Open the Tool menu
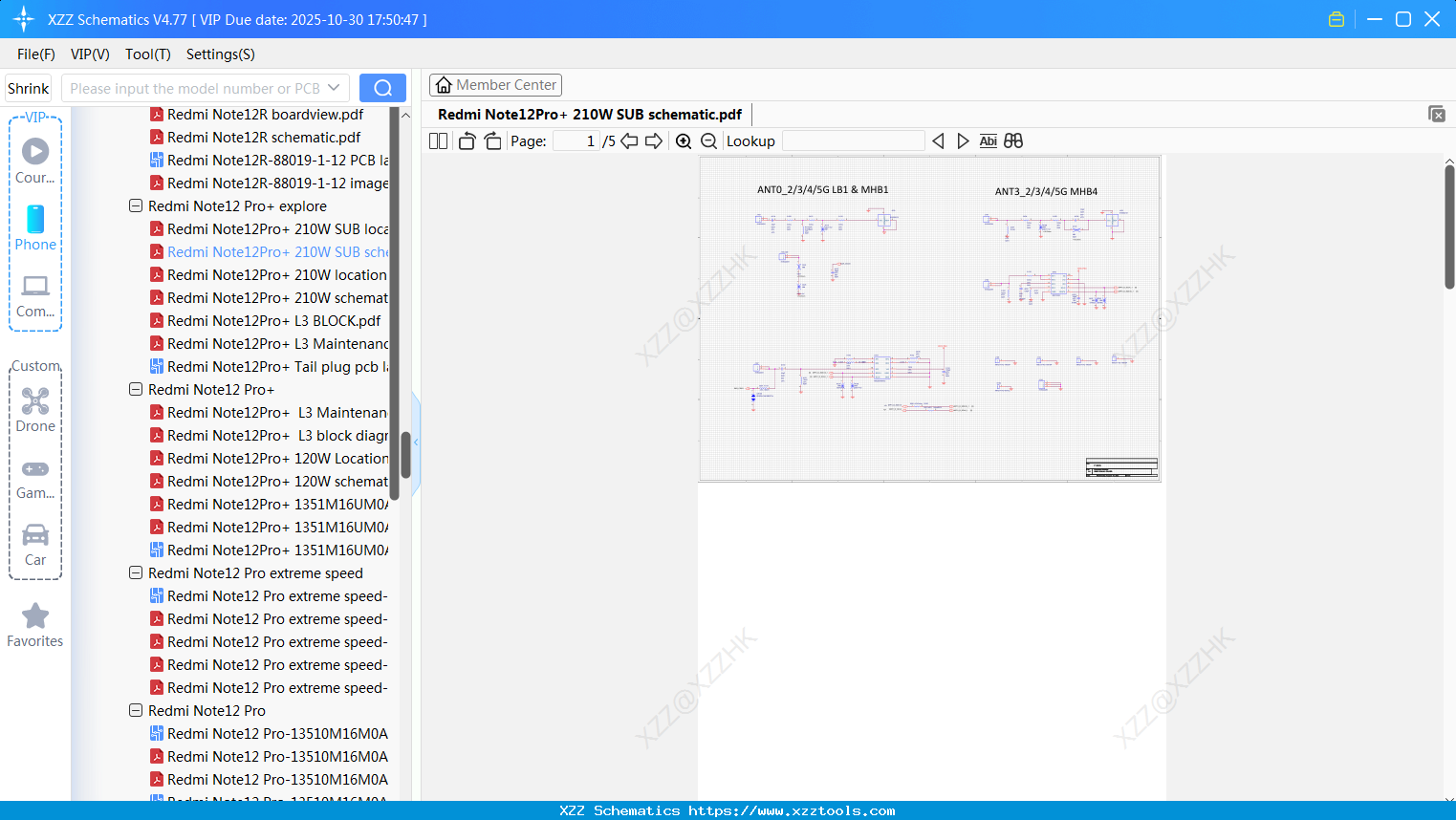The width and height of the screenshot is (1456, 820). (148, 54)
